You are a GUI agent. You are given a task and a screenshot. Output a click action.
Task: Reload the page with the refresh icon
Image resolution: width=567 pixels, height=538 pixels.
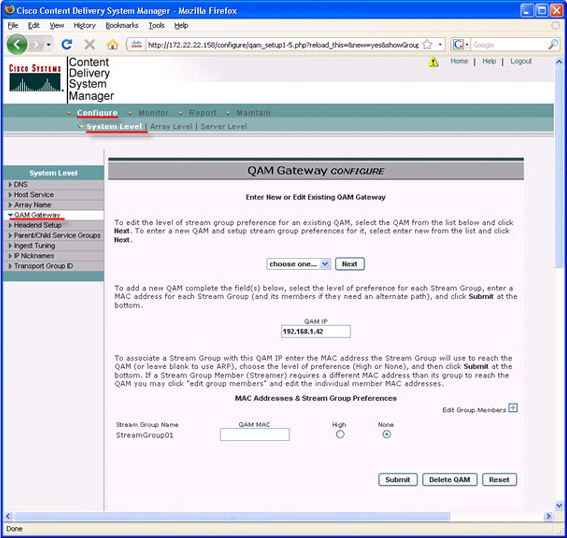67,44
